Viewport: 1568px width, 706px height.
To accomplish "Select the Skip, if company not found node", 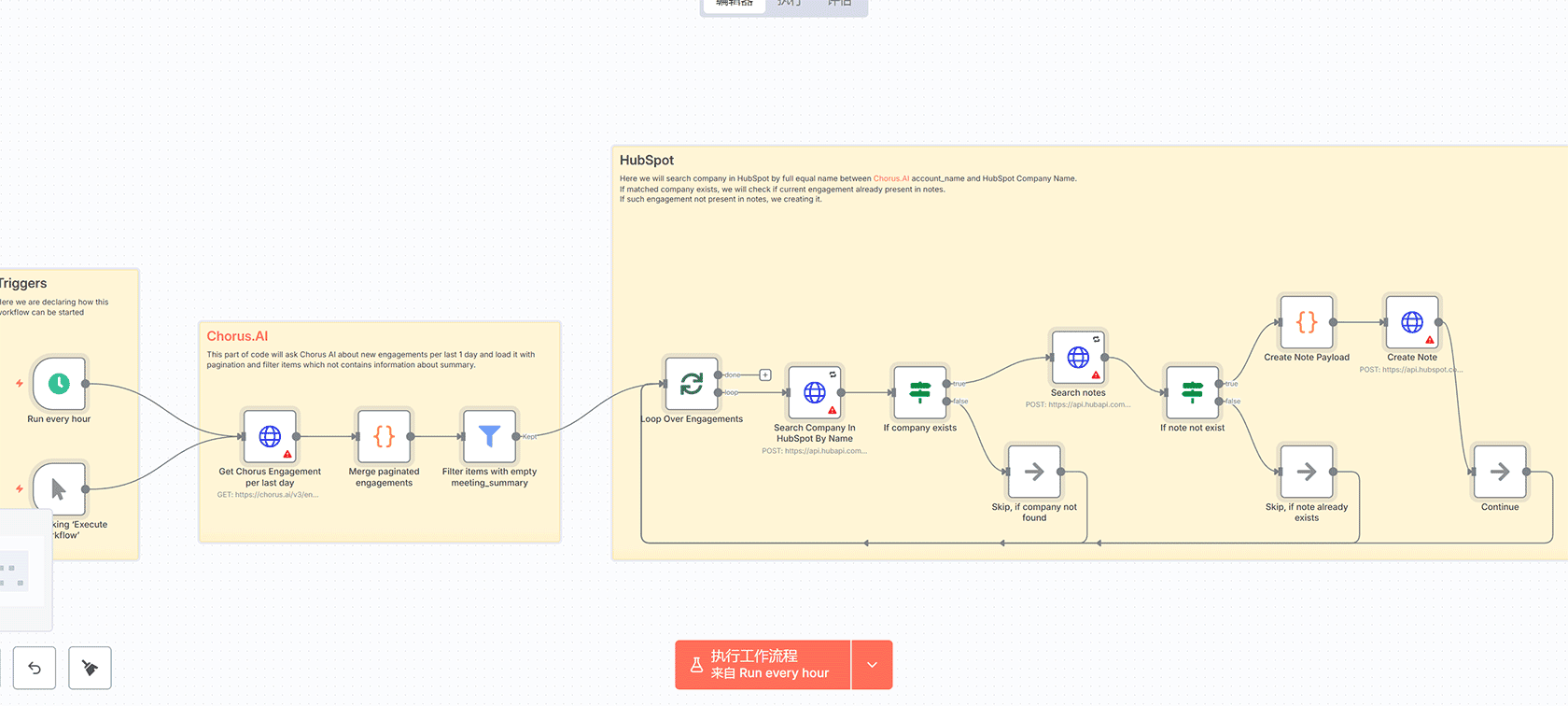I will pos(1034,472).
